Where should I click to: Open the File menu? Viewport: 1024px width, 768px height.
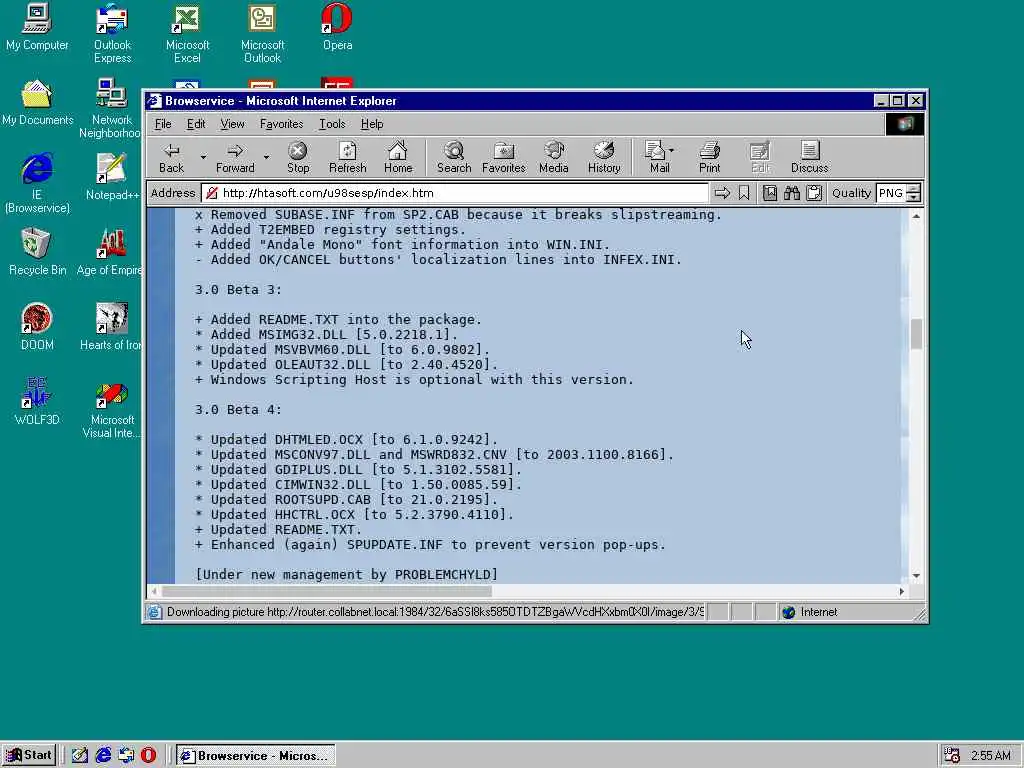(x=163, y=124)
